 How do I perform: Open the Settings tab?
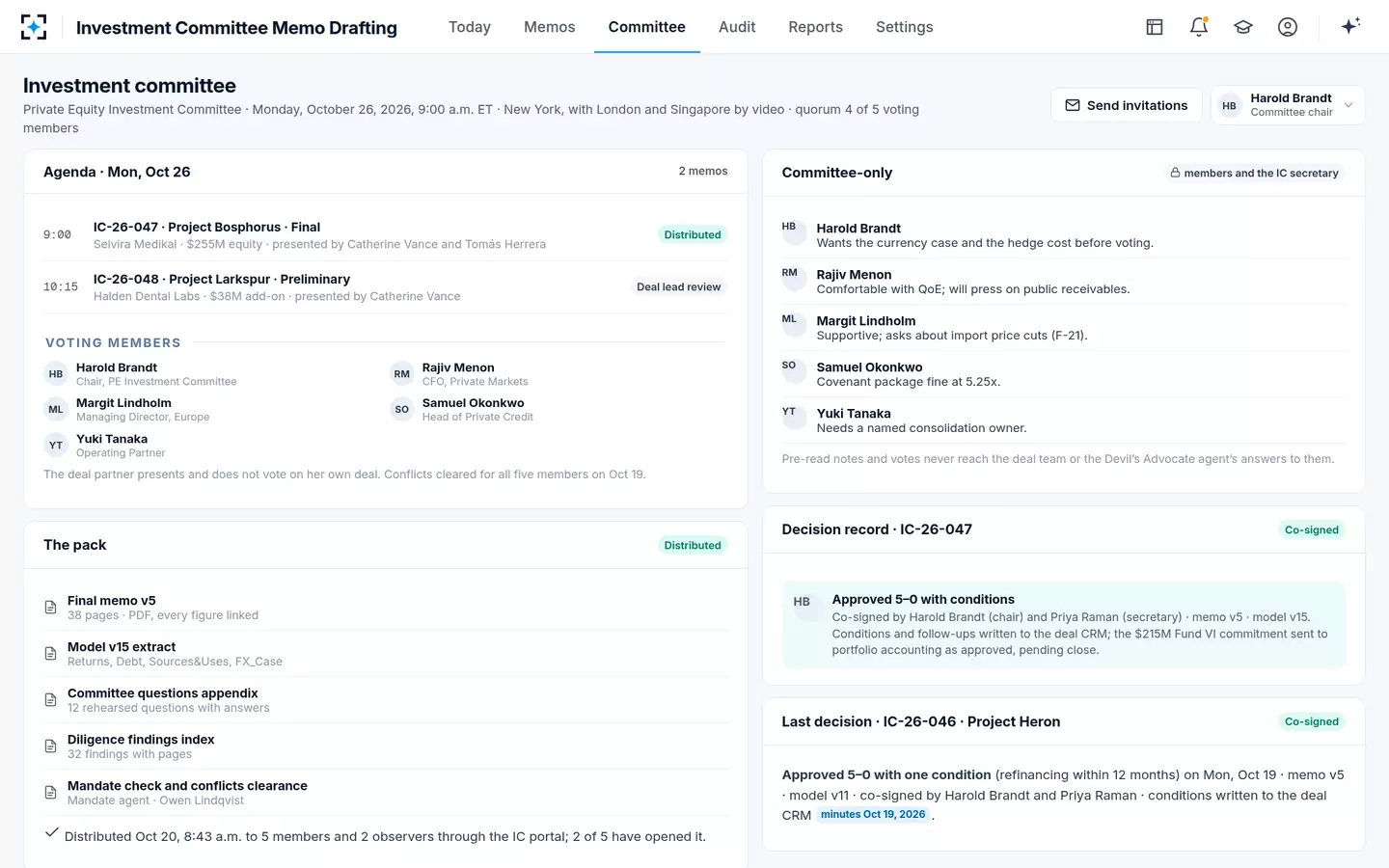click(905, 27)
